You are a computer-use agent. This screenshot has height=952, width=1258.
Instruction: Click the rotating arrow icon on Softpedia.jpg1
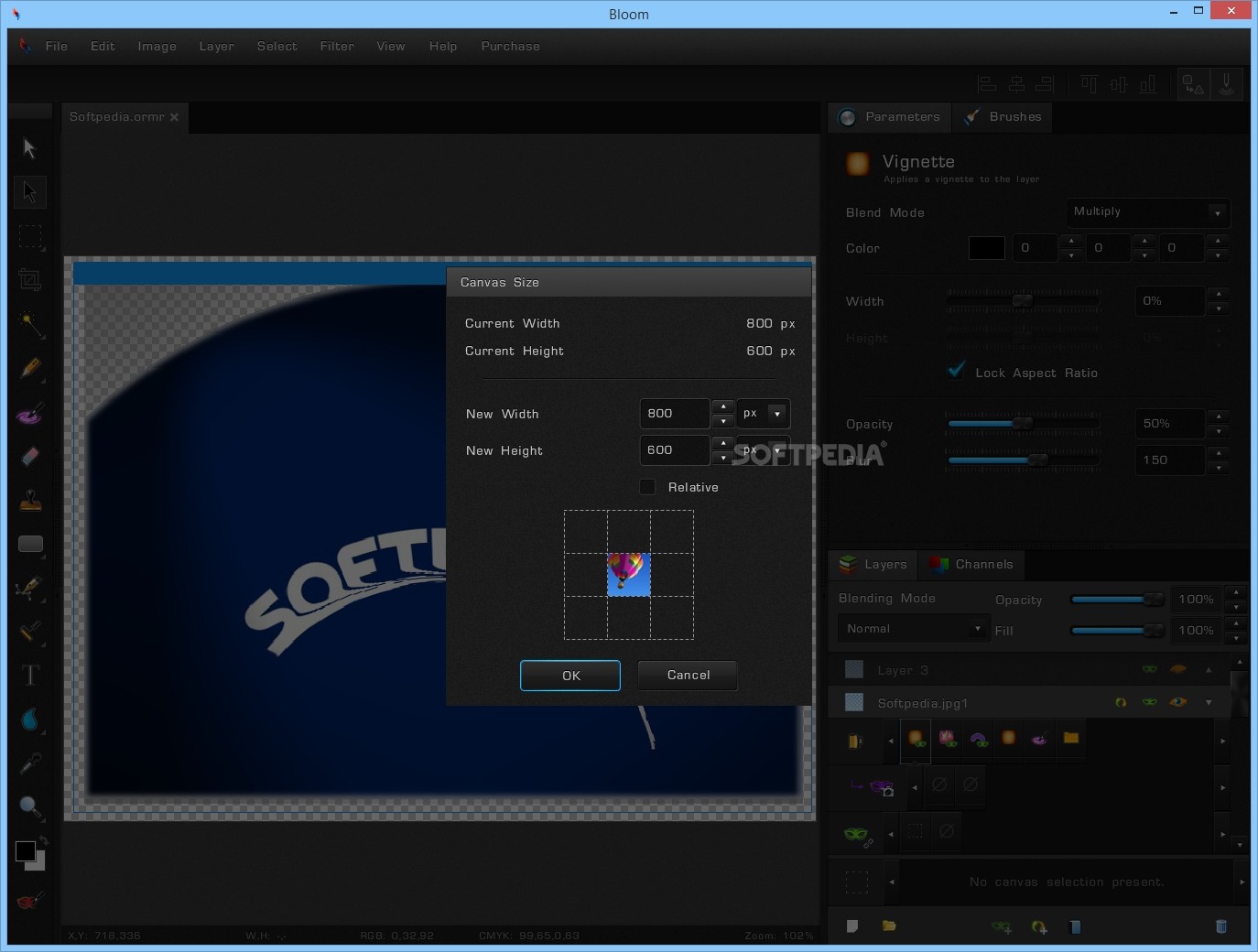[x=1121, y=702]
